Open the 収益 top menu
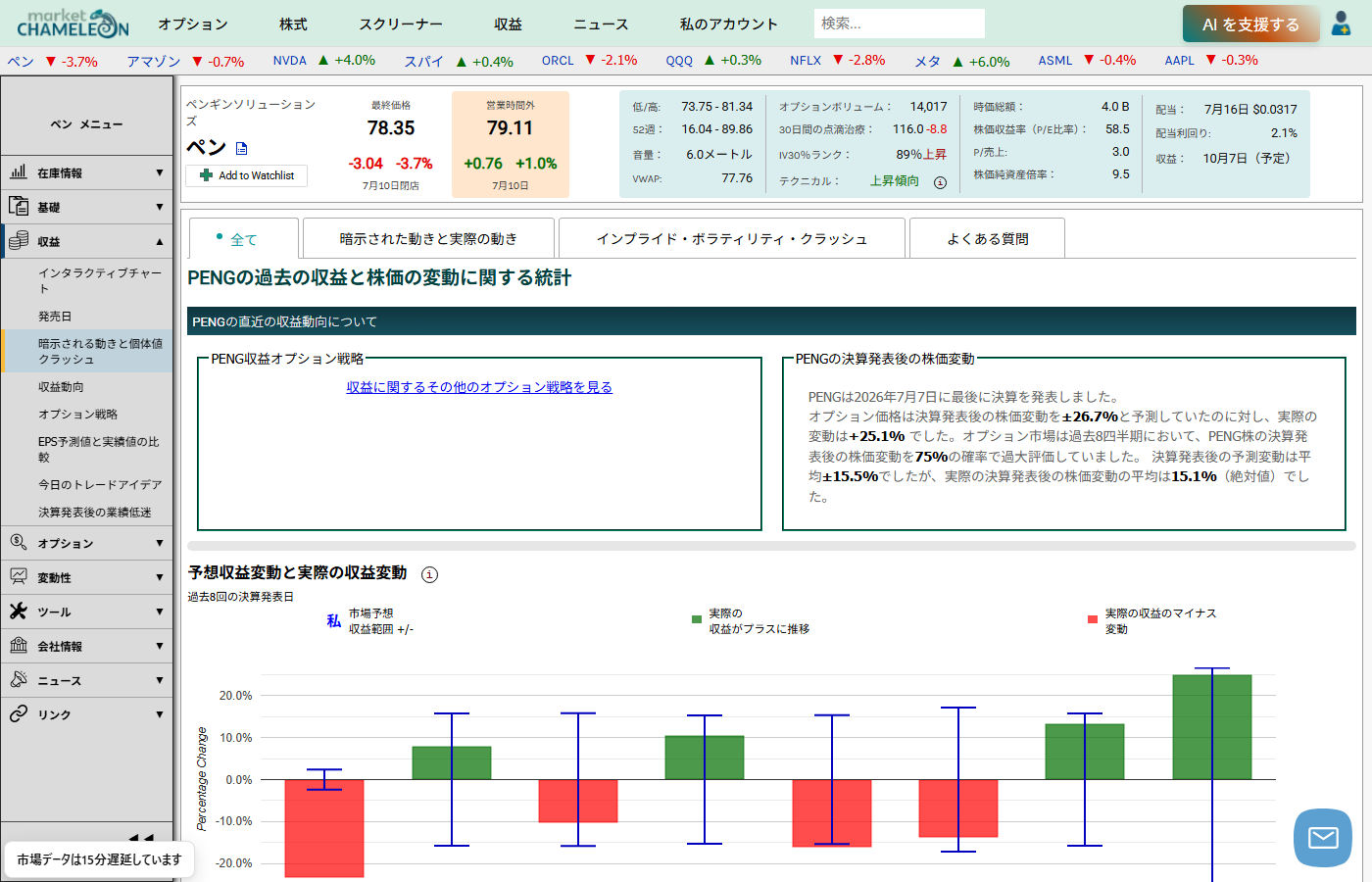This screenshot has height=882, width=1372. click(509, 24)
